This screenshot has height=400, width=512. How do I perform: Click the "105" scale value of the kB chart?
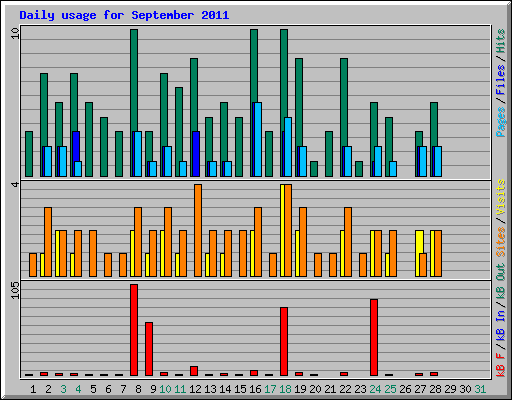coord(15,291)
